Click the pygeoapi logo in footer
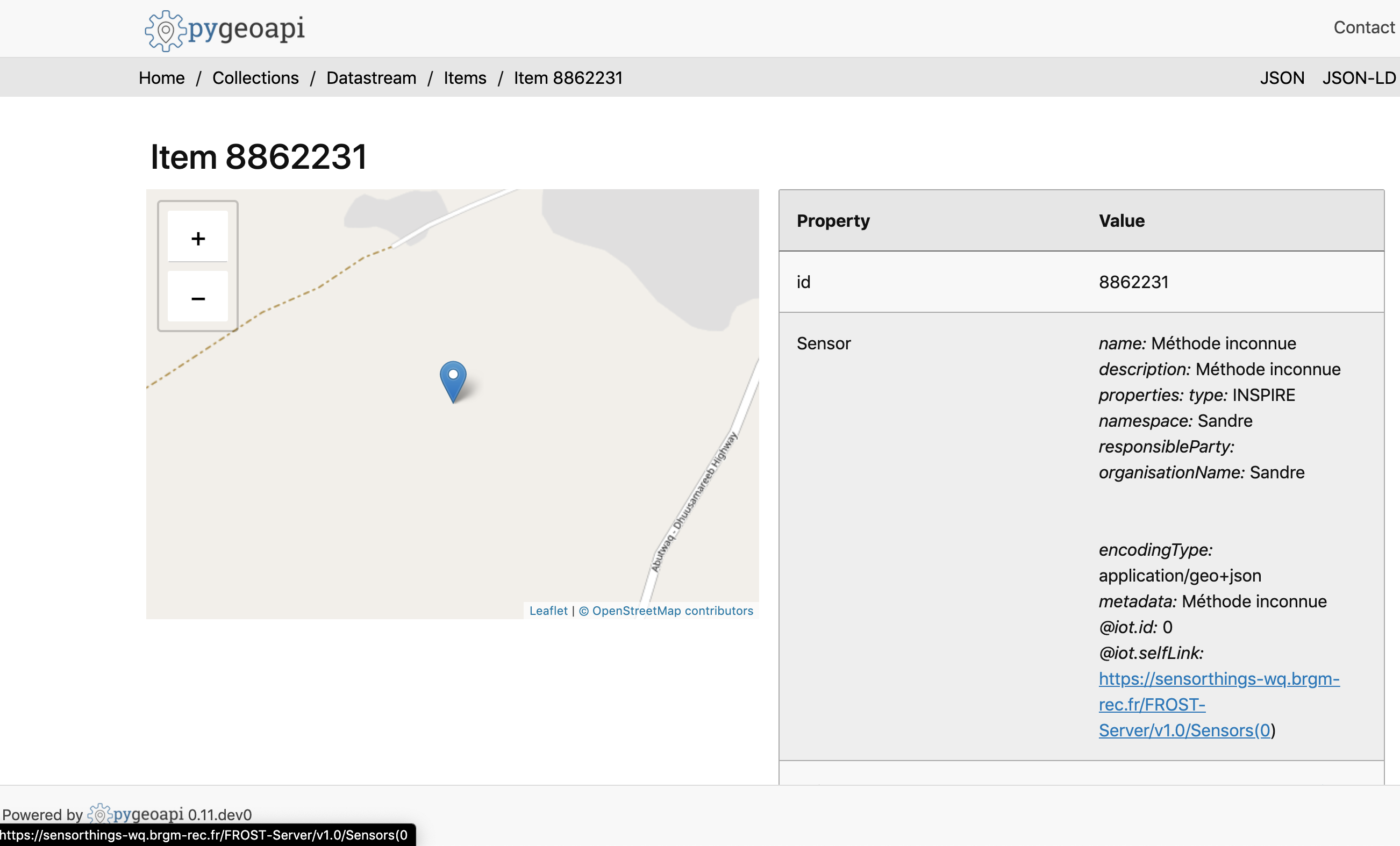The height and width of the screenshot is (846, 1400). click(x=137, y=814)
